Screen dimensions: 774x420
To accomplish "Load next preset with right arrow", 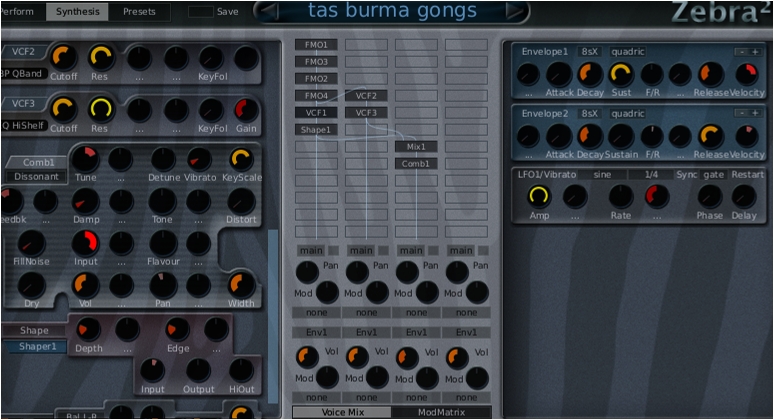I will (513, 12).
